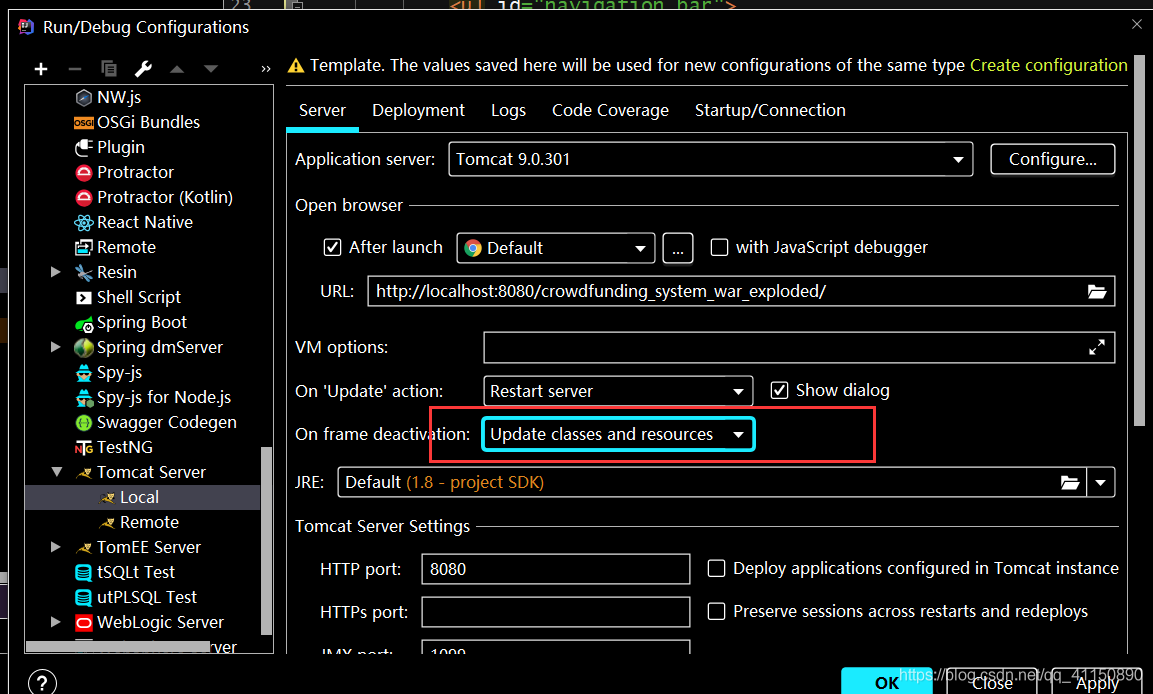Select NW.js template icon
This screenshot has height=694, width=1153.
(84, 97)
